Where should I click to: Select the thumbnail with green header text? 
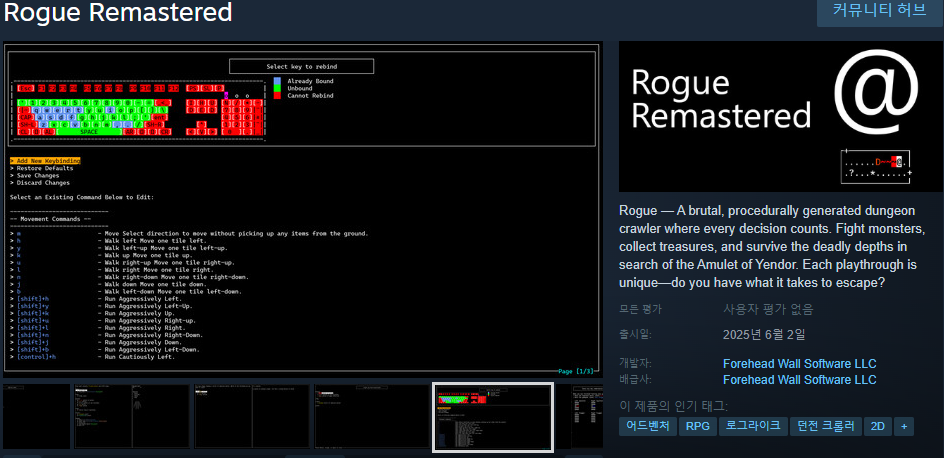(132, 417)
